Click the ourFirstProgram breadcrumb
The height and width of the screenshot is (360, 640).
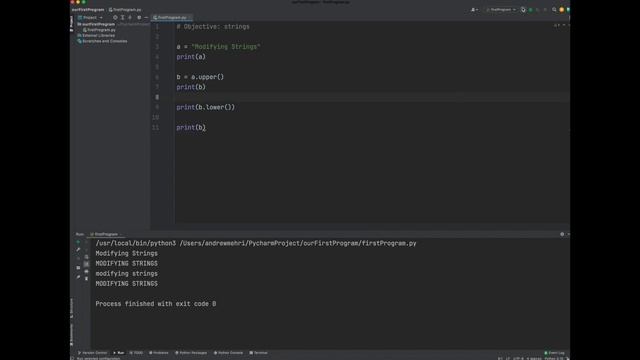[x=88, y=9]
